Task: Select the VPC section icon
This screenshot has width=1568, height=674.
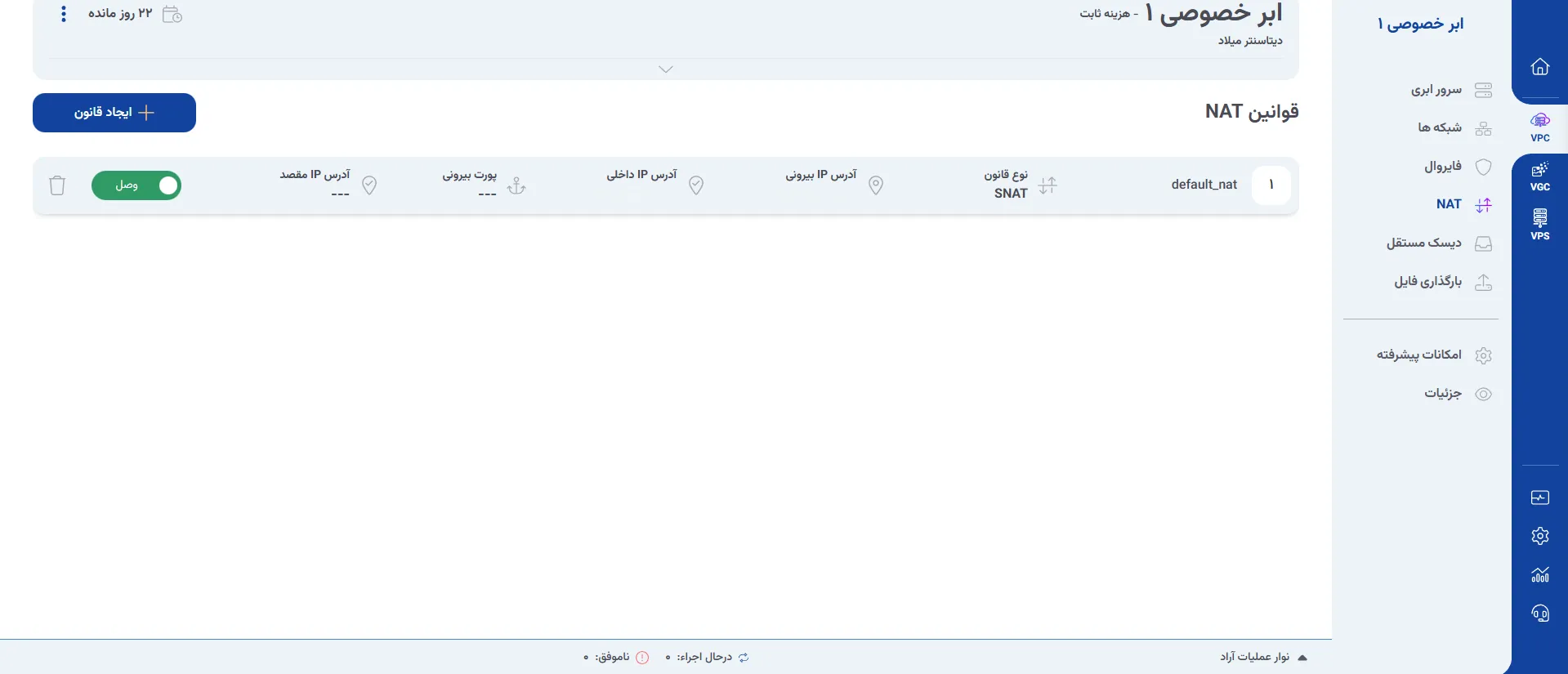Action: coord(1539,127)
